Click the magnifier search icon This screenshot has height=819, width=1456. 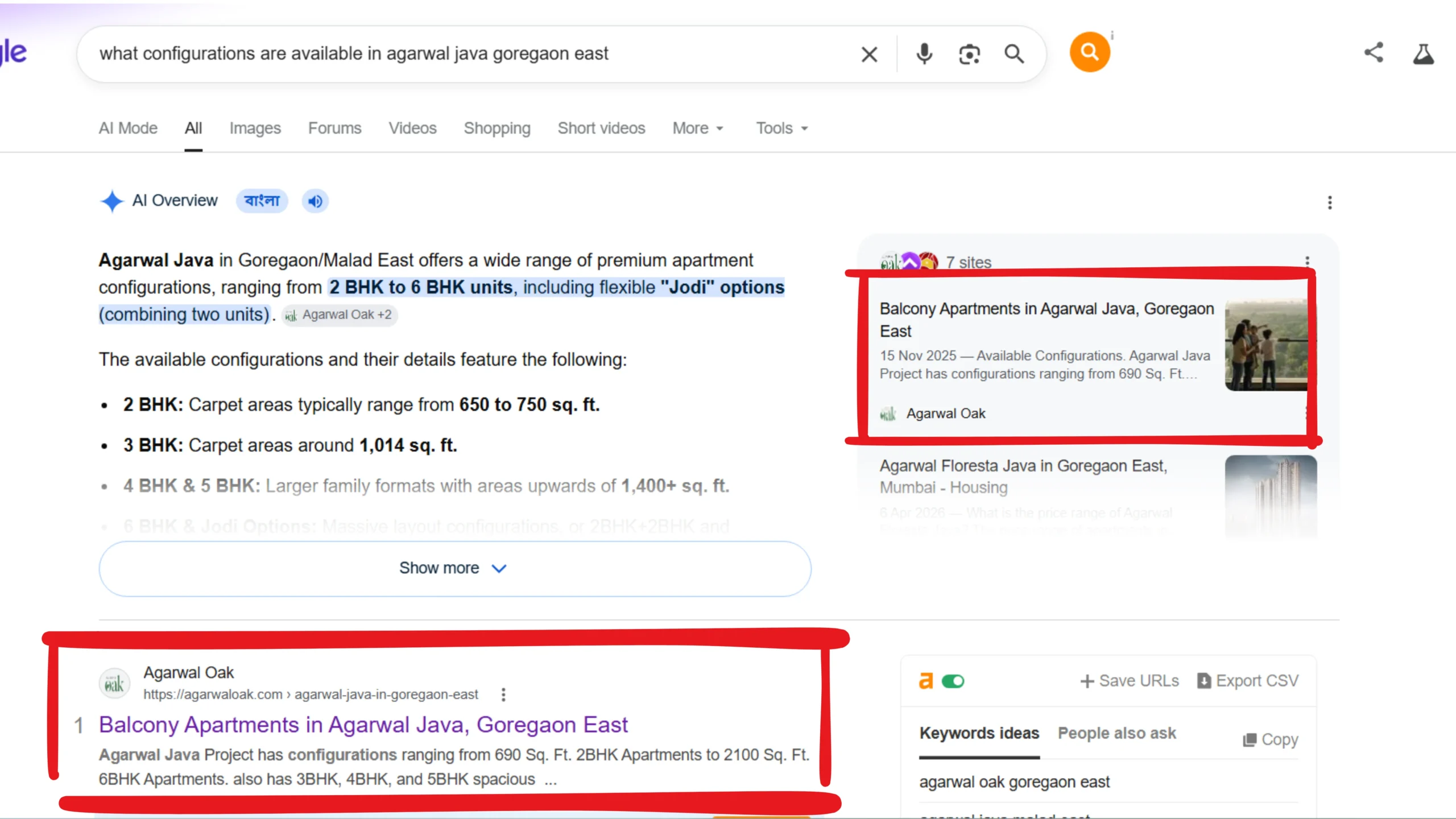1014,54
